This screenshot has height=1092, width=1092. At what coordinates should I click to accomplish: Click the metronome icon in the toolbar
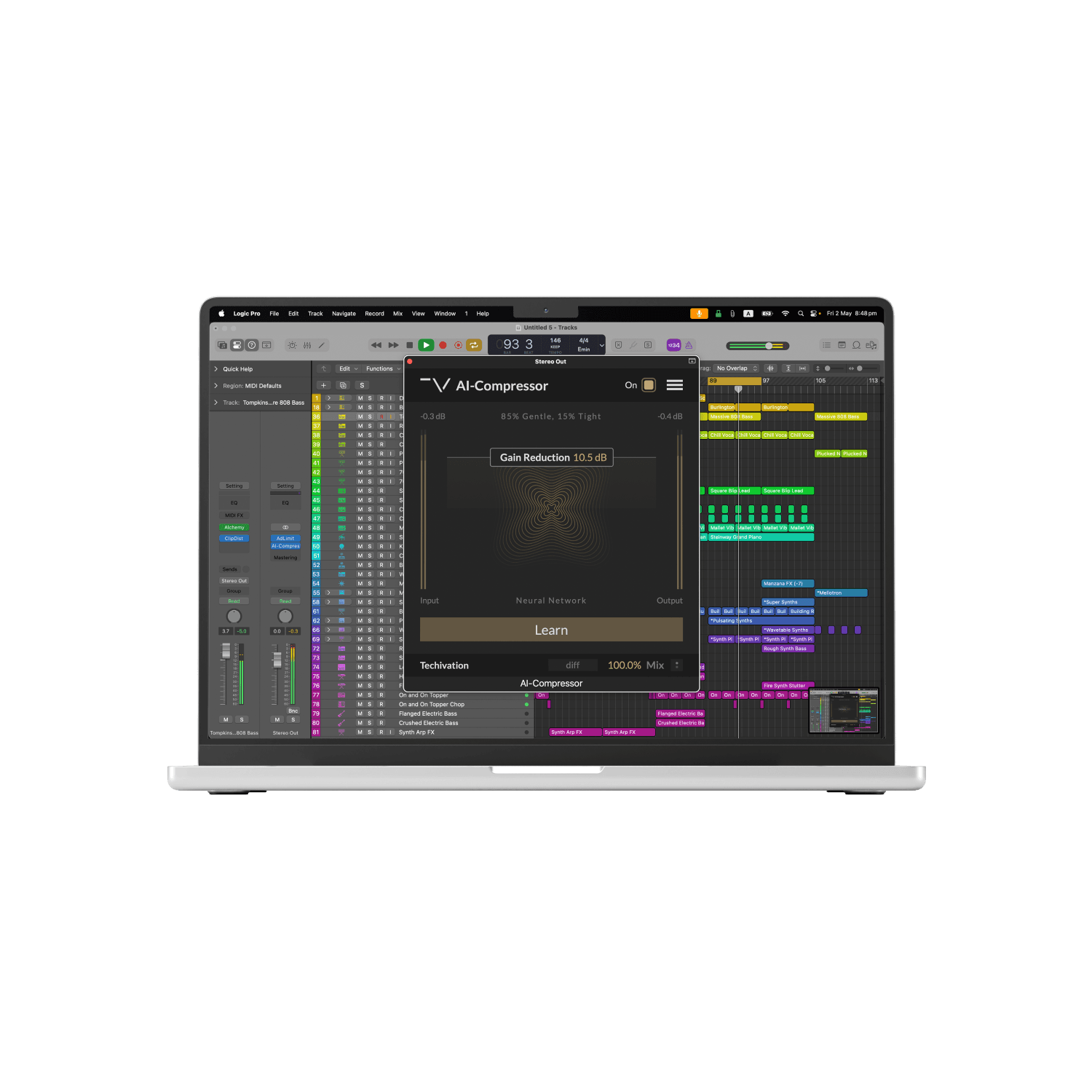690,345
